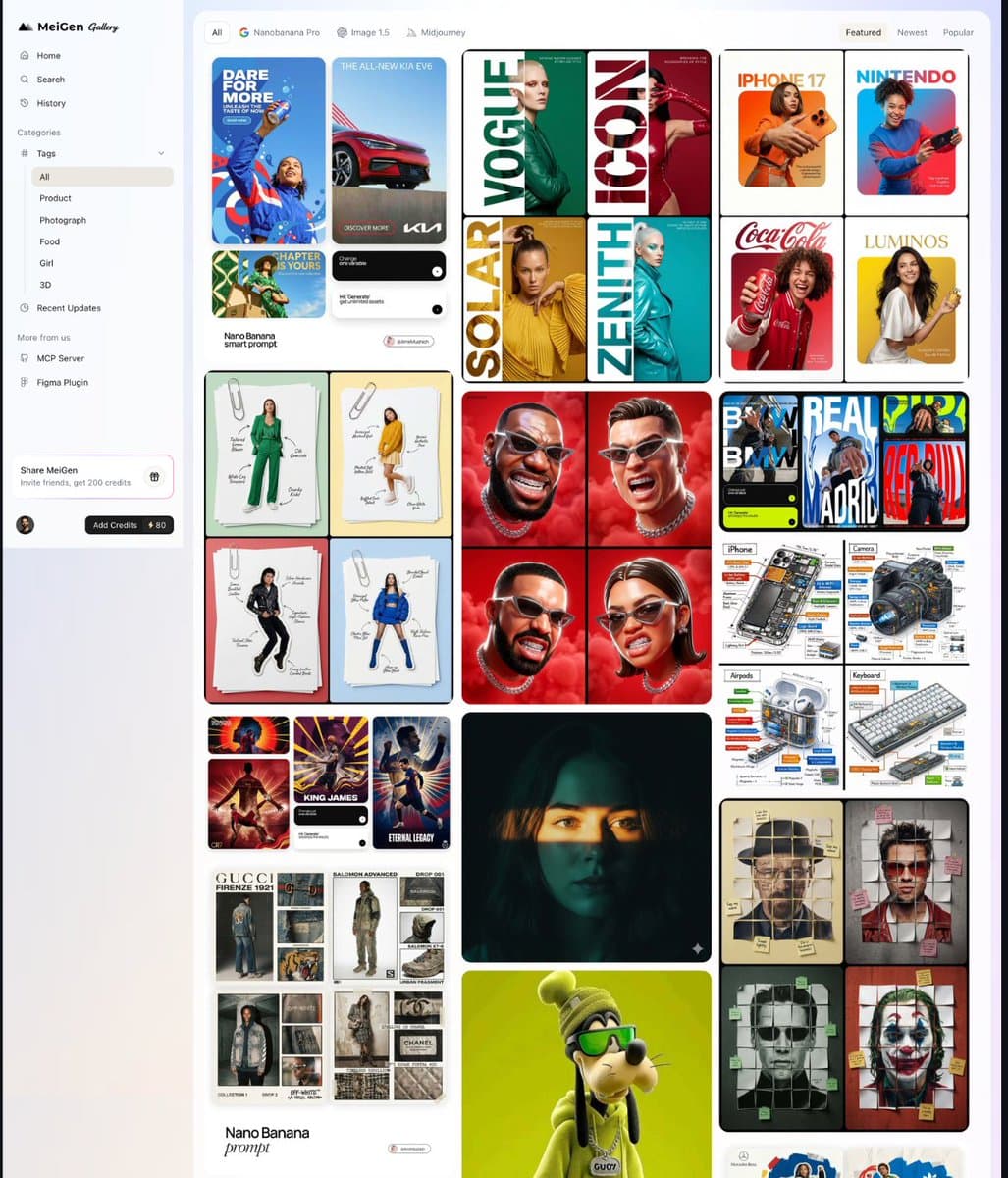Click the gift icon in Share MeiGen card
The image size is (1008, 1178).
(x=154, y=476)
